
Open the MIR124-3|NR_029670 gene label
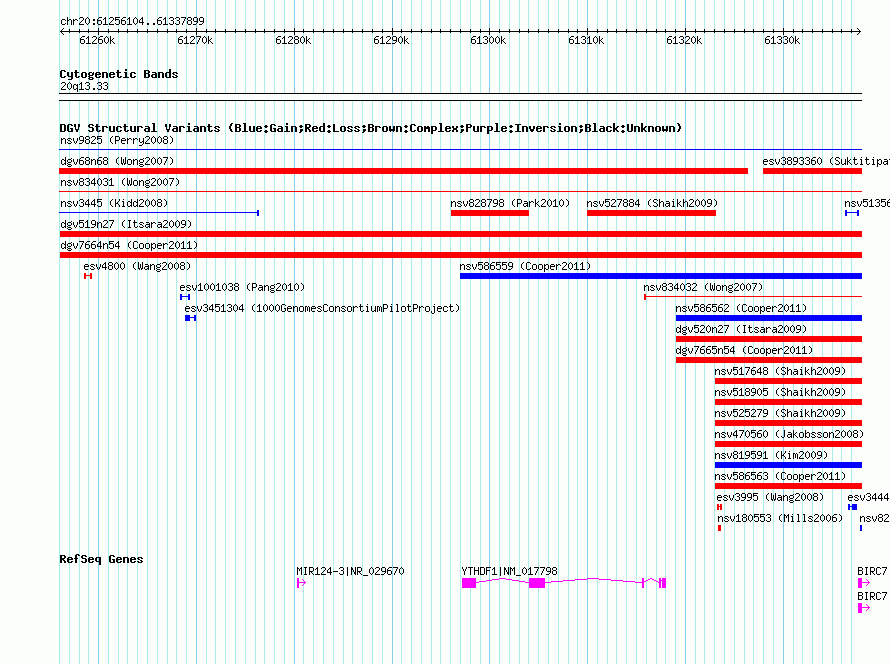pos(350,571)
